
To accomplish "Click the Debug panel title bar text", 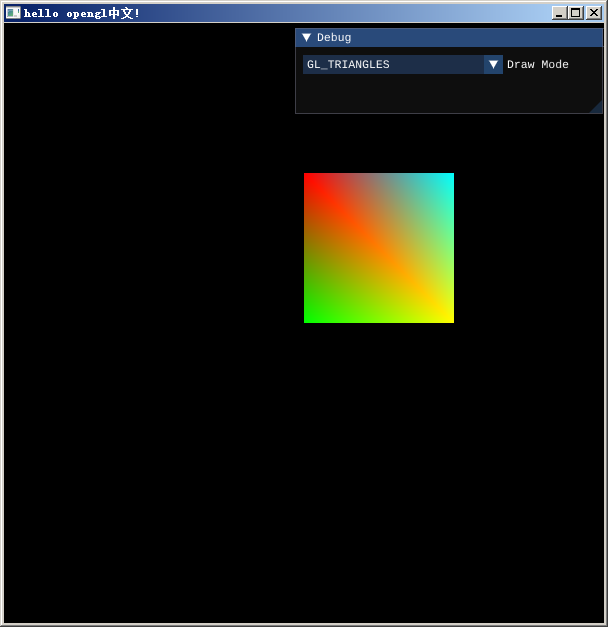I will [x=334, y=37].
